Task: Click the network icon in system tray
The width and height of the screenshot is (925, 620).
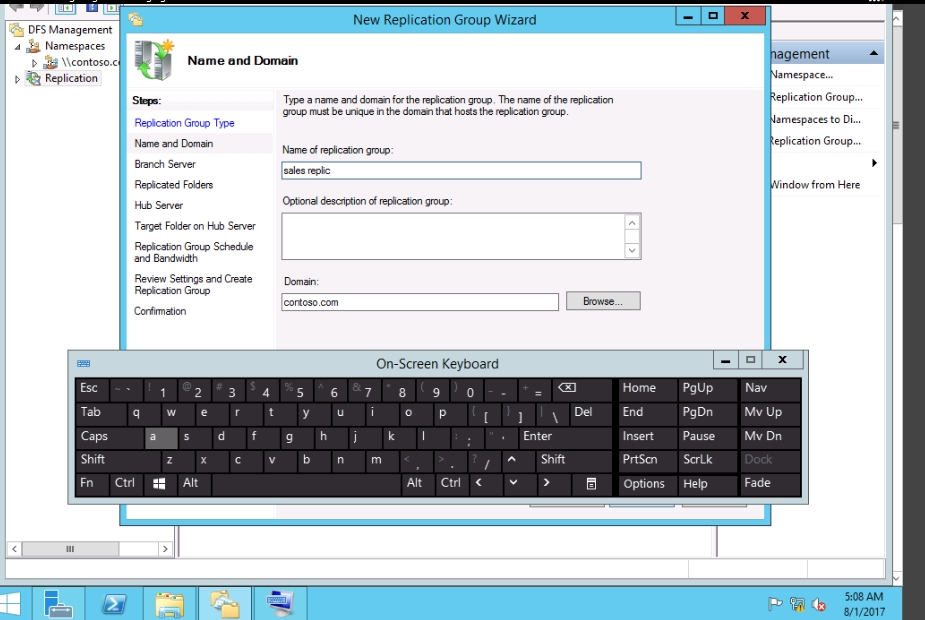Action: (798, 604)
